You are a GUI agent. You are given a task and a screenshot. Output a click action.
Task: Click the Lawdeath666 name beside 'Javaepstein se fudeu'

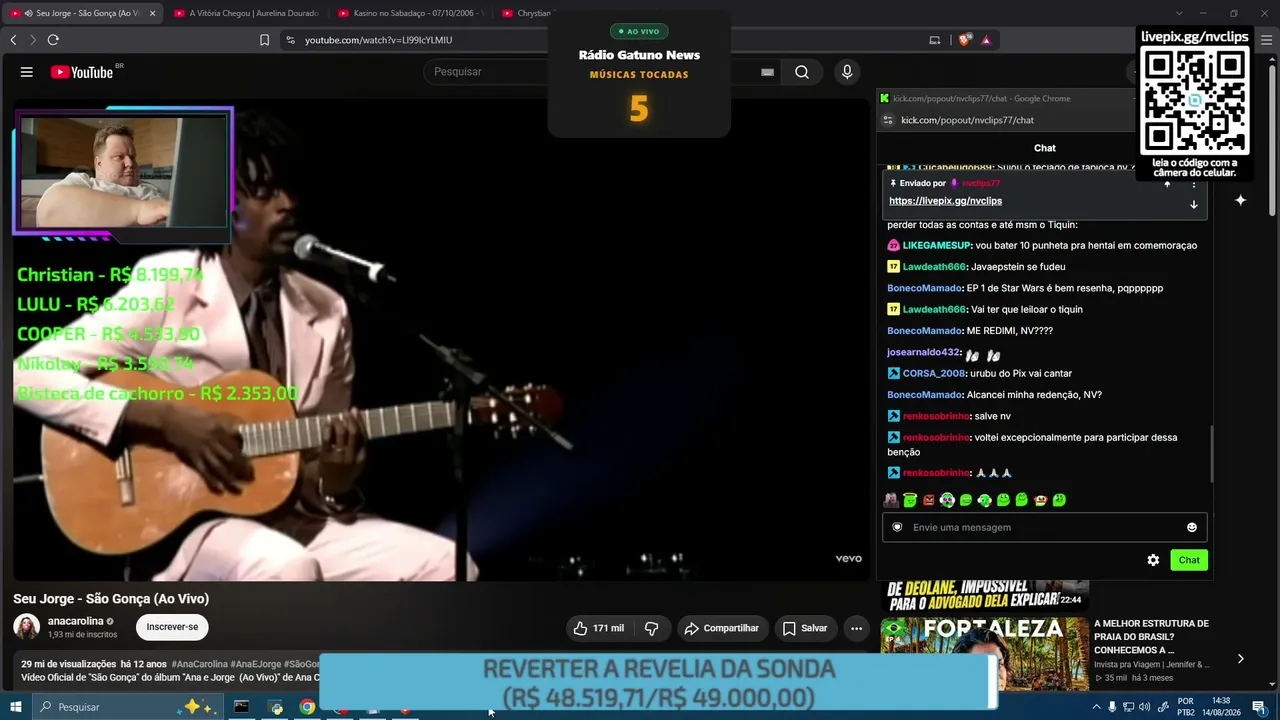[934, 267]
